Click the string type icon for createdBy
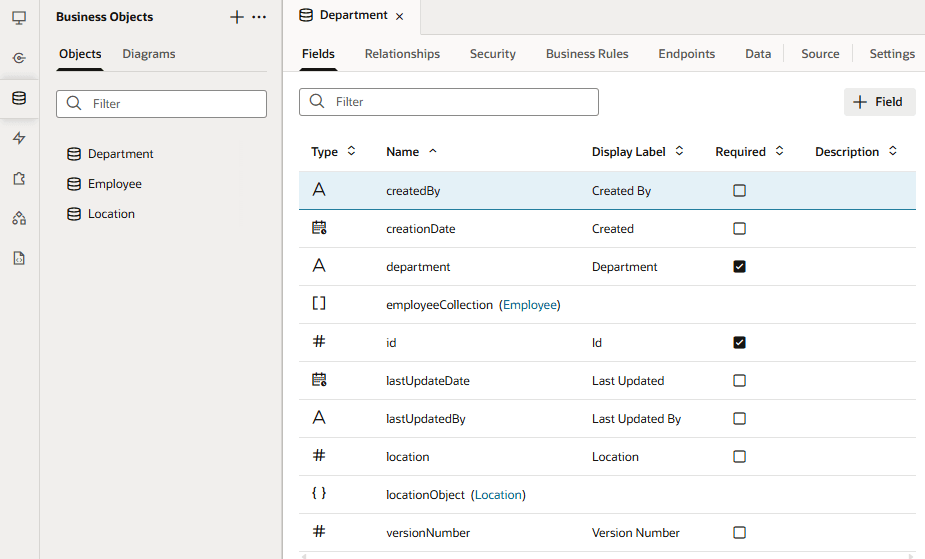This screenshot has width=925, height=559. pos(319,190)
